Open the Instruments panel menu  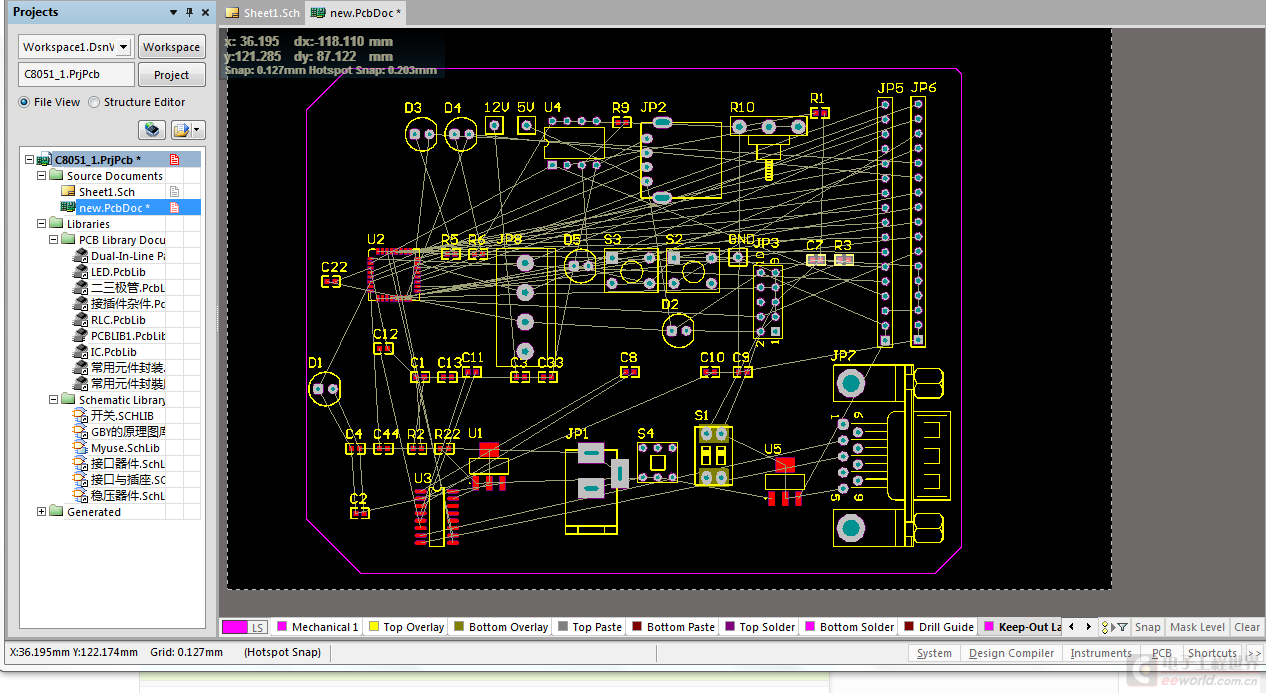(x=1101, y=653)
